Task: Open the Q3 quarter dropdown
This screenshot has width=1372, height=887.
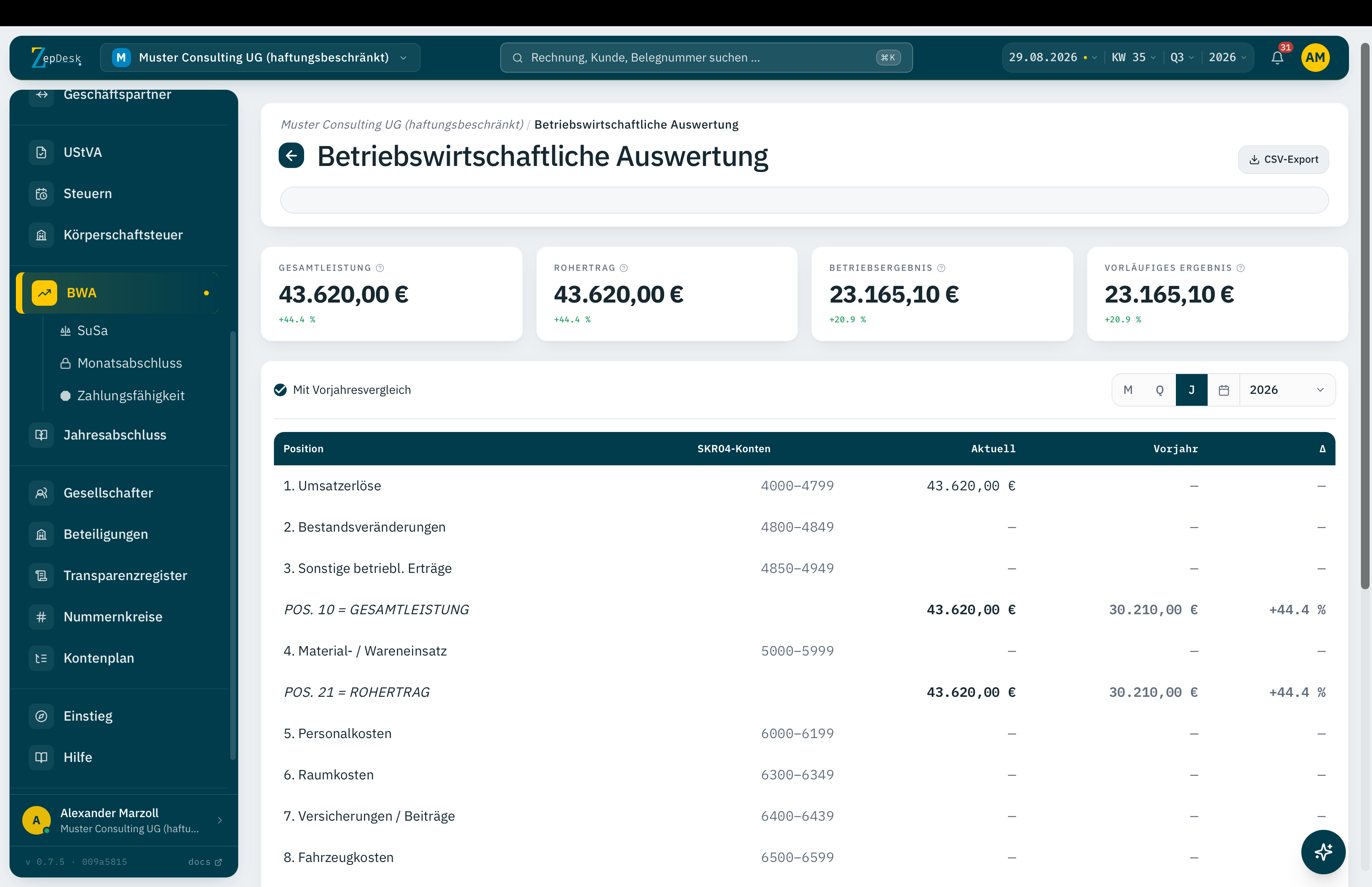Action: point(1182,58)
